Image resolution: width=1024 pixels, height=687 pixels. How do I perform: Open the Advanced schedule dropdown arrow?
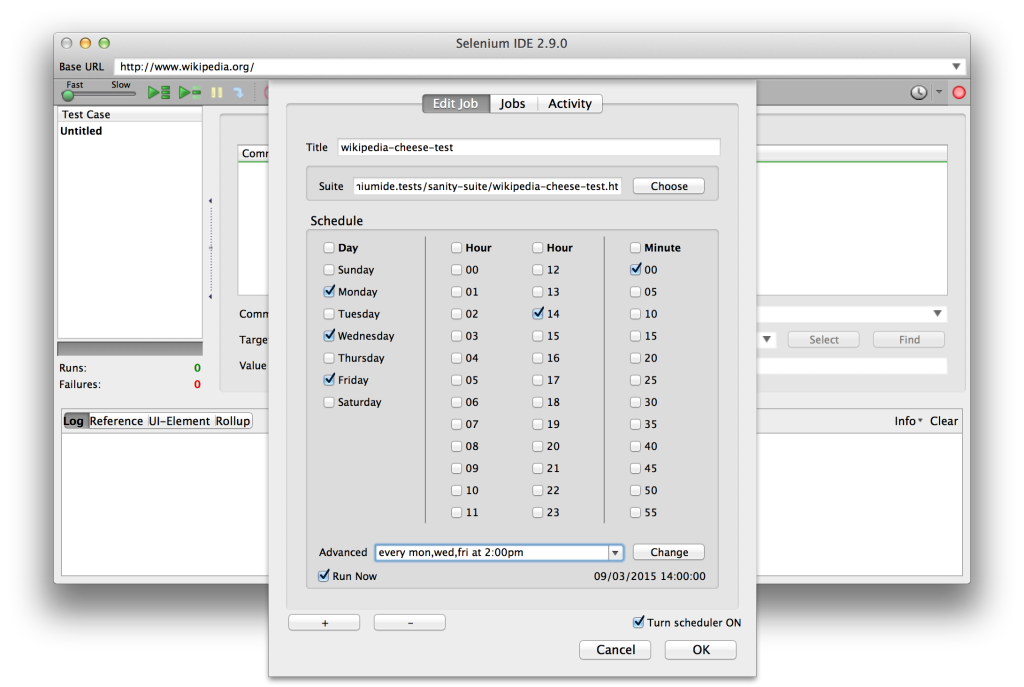615,552
